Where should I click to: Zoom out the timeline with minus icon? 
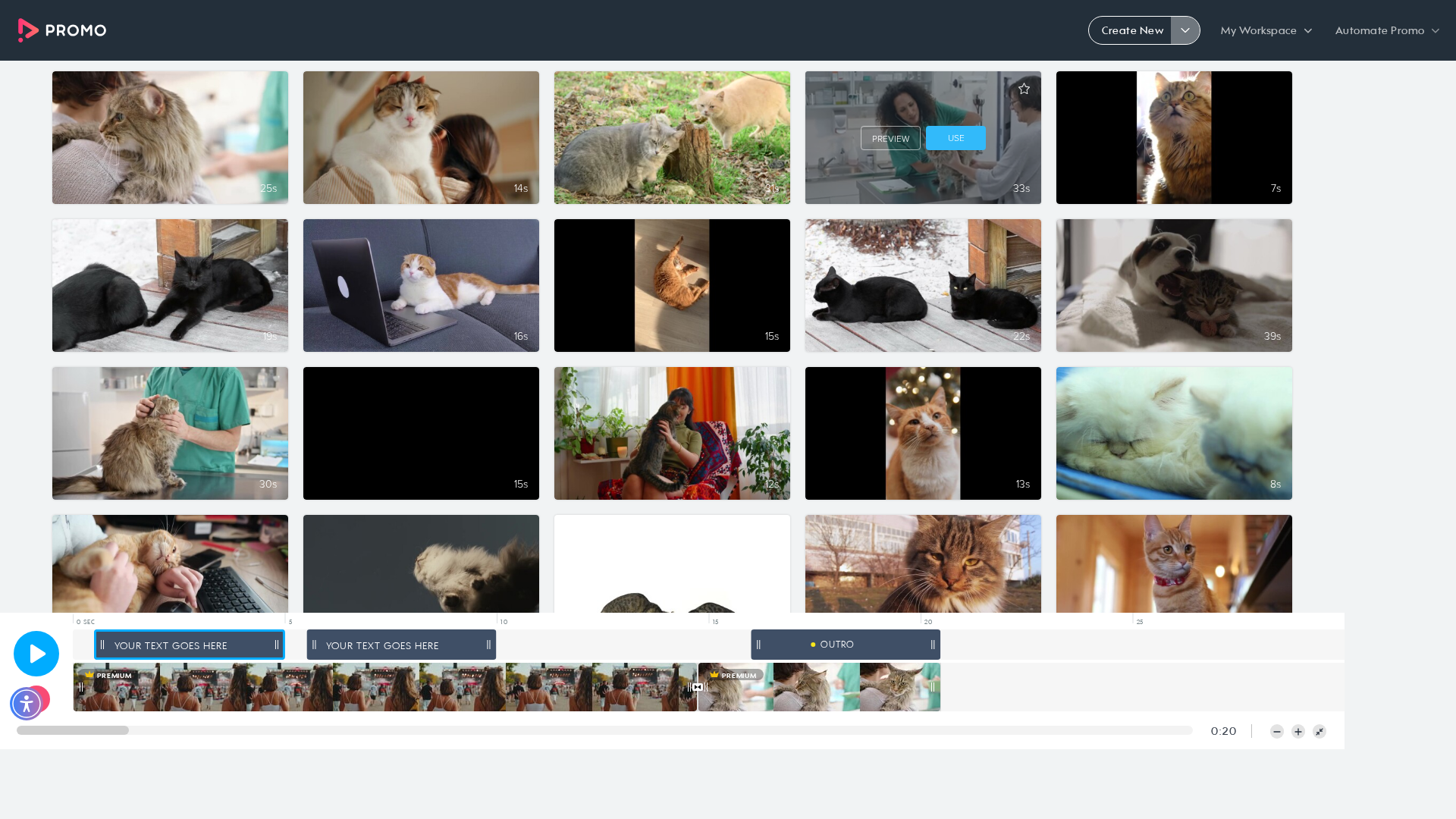click(x=1277, y=731)
